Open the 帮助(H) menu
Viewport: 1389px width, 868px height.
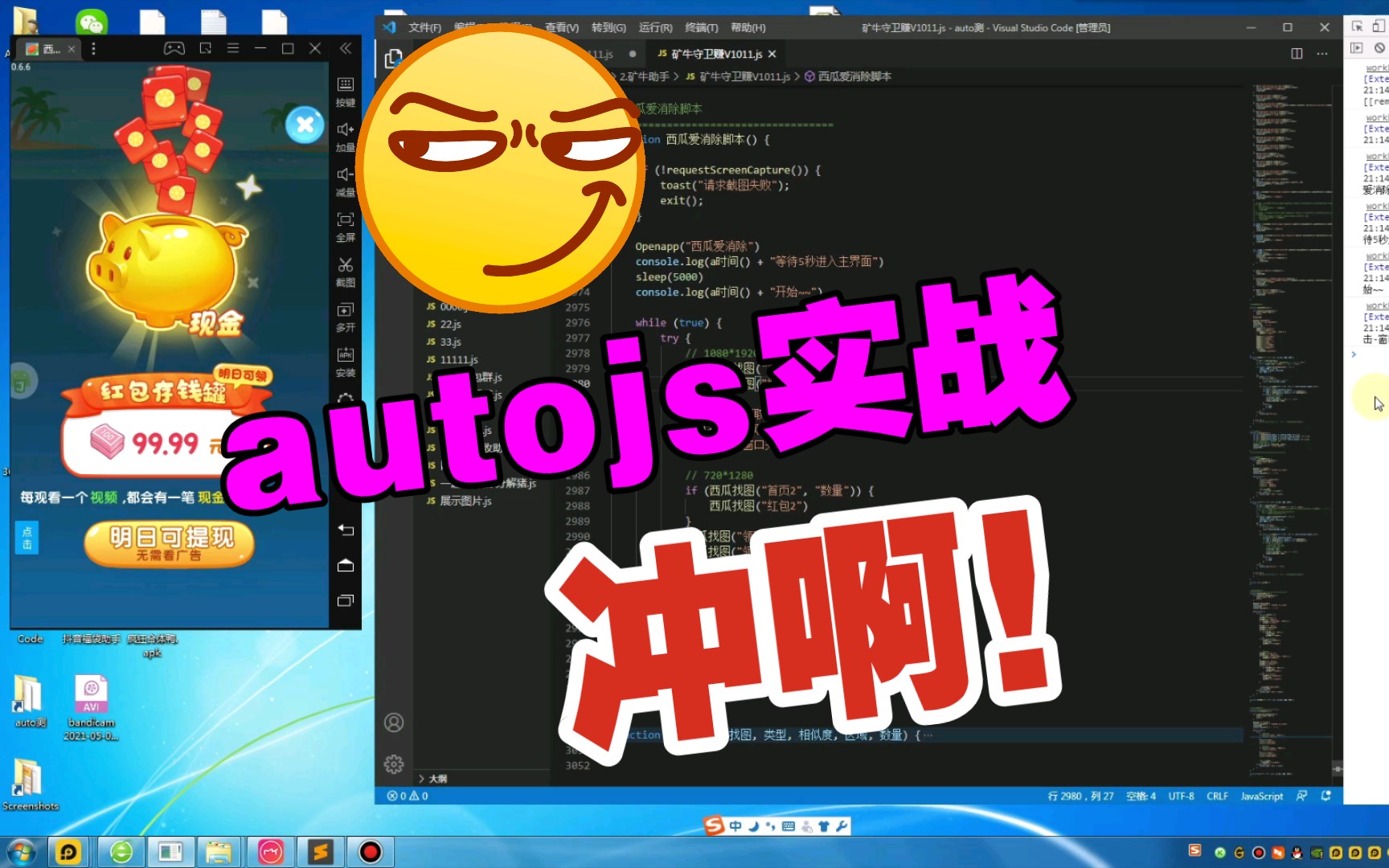[x=748, y=27]
